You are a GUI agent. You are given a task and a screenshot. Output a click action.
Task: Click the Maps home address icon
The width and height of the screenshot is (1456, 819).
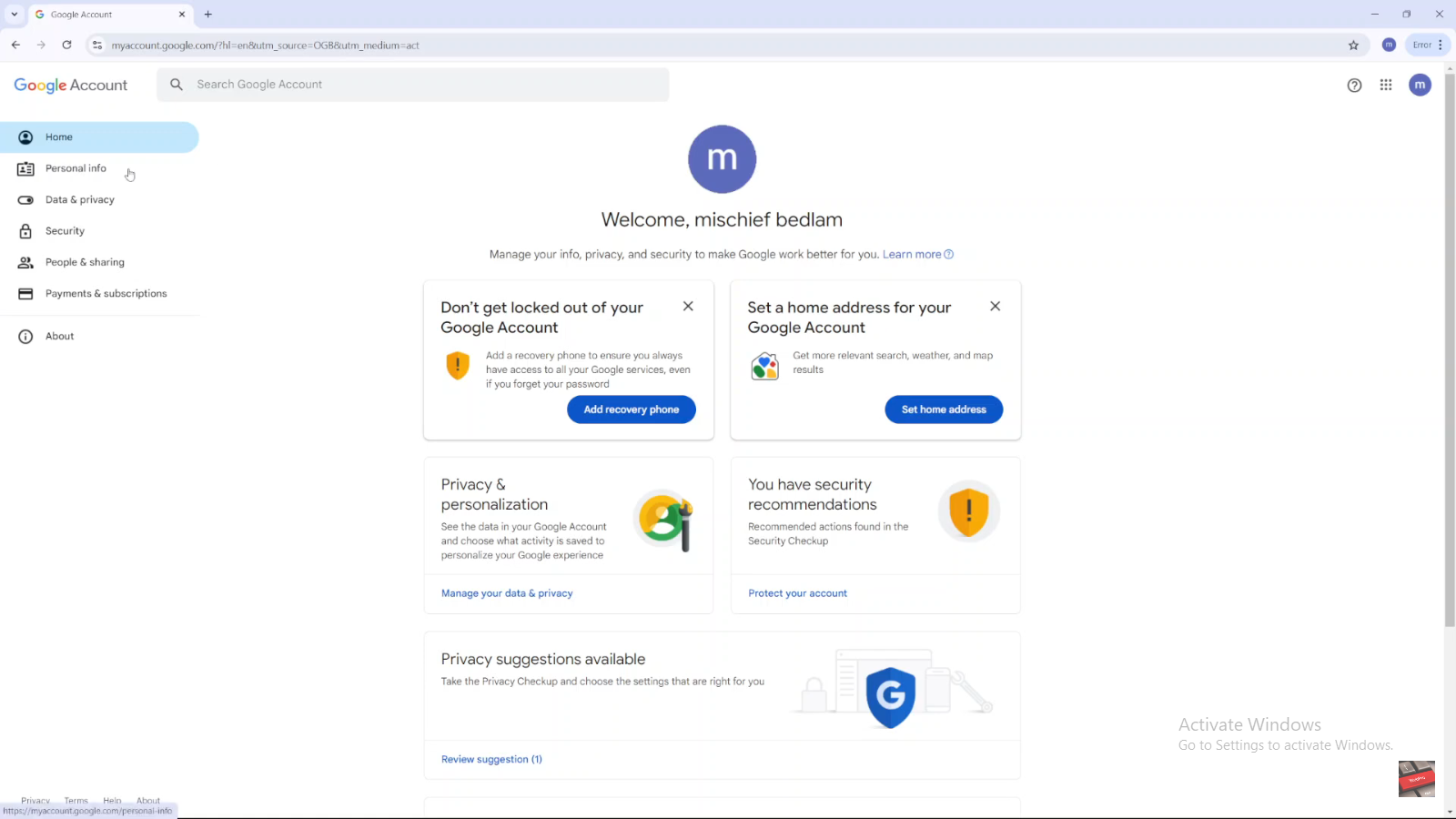(x=764, y=366)
